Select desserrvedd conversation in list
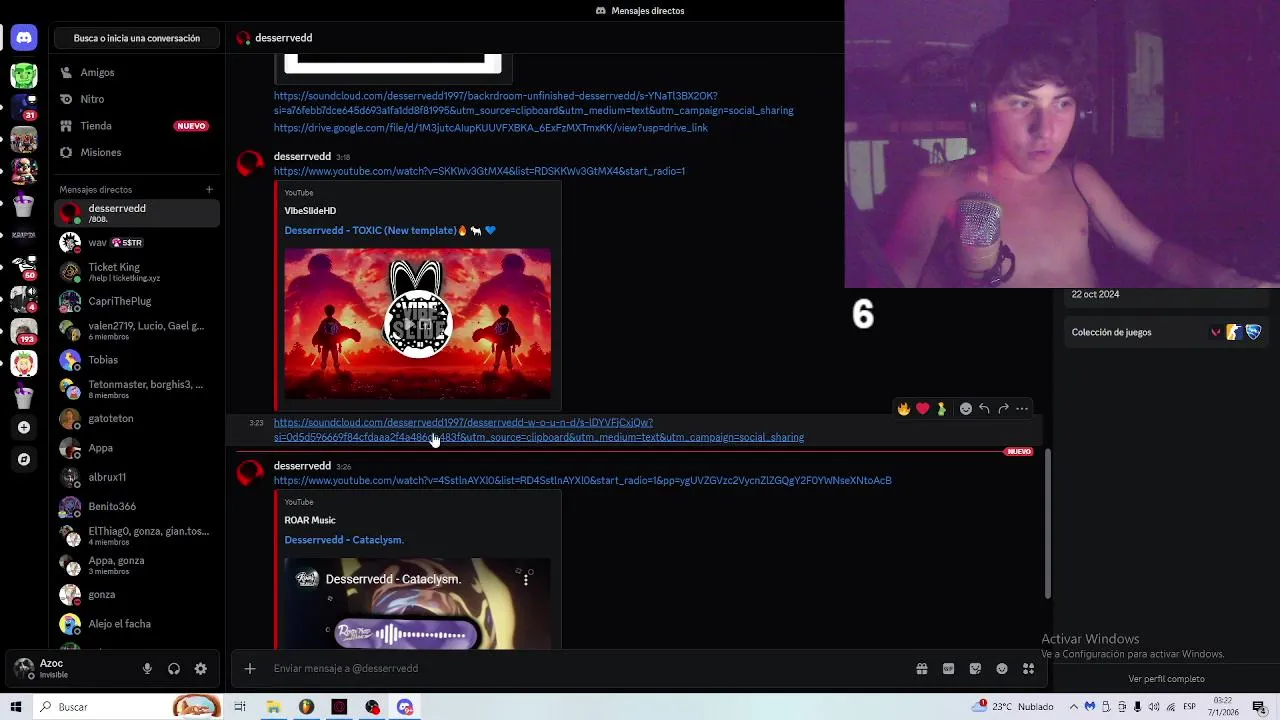1280x720 pixels. pos(137,213)
